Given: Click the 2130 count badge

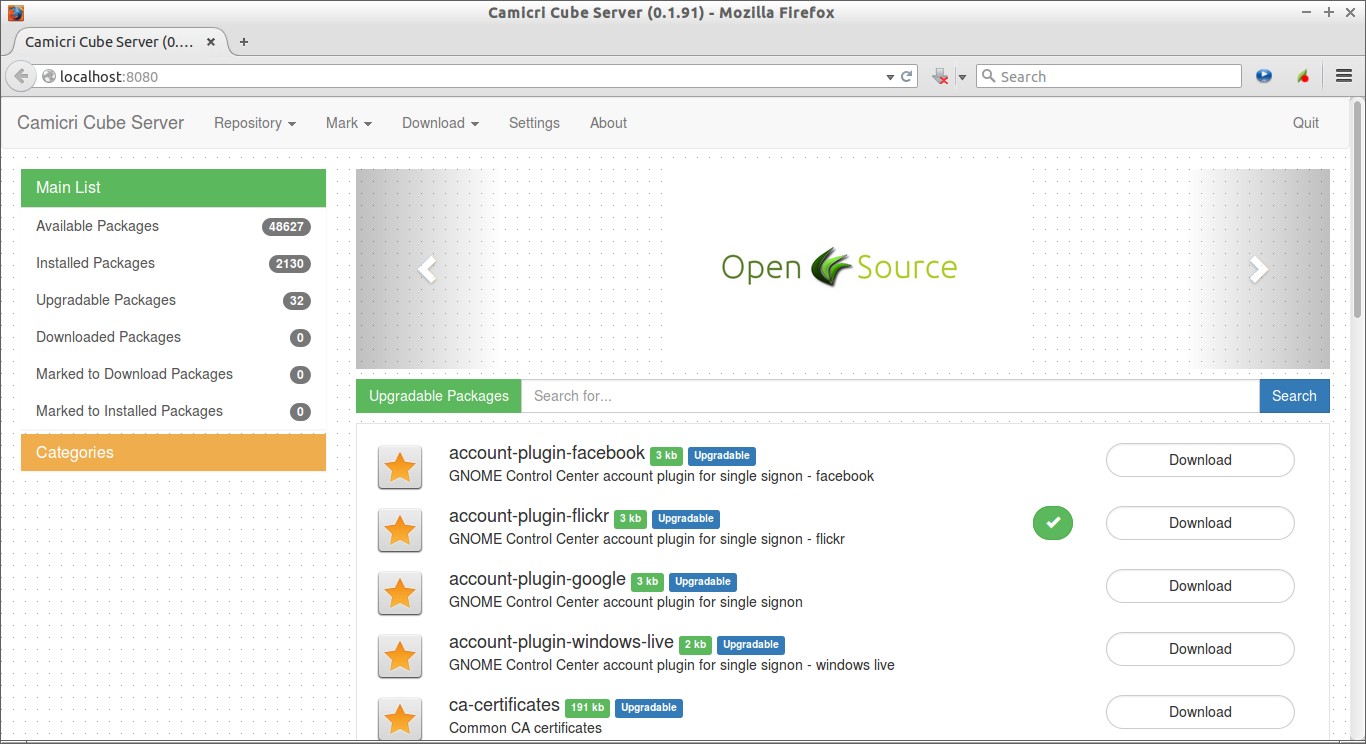Looking at the screenshot, I should tap(289, 264).
